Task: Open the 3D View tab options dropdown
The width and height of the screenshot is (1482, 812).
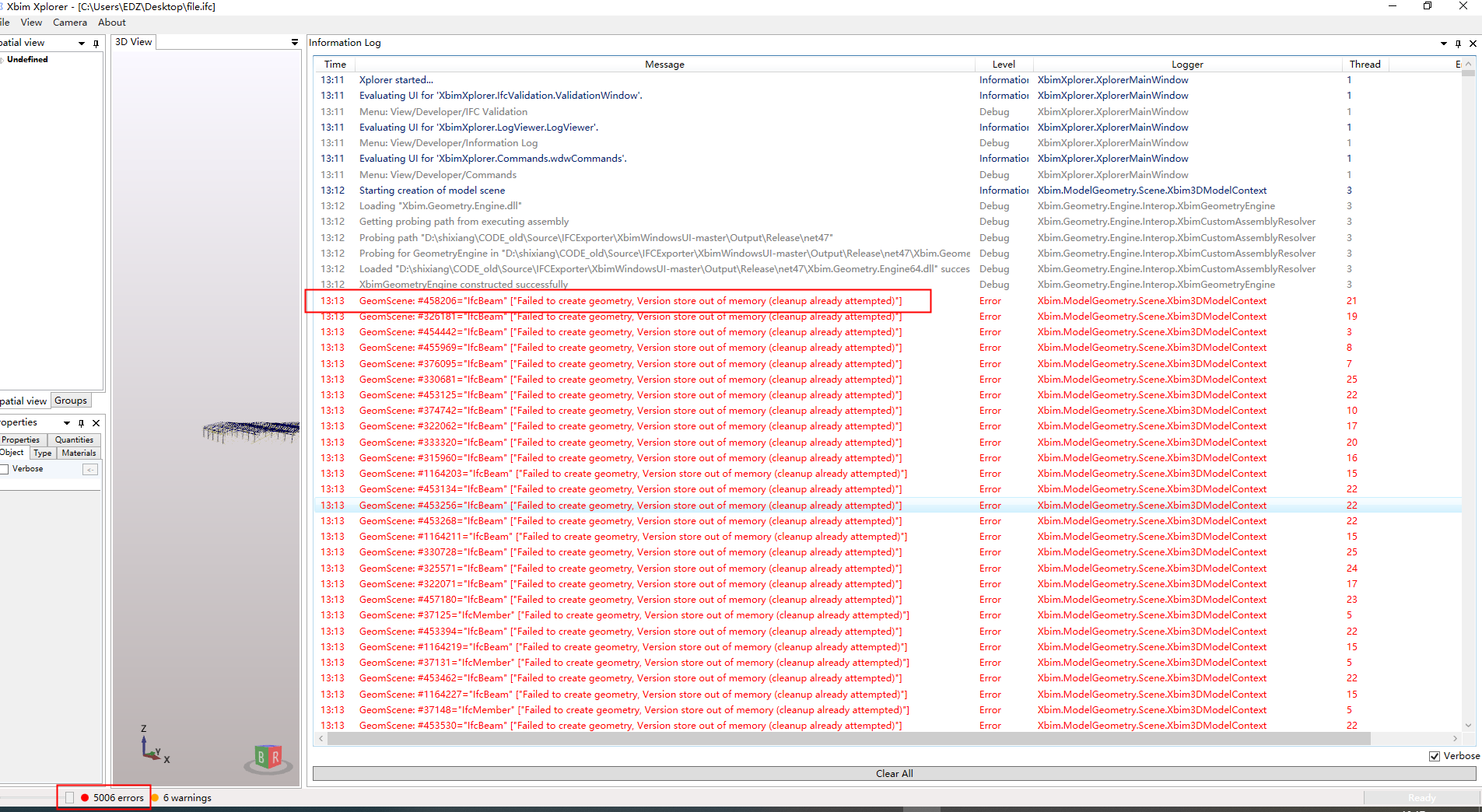Action: point(293,42)
